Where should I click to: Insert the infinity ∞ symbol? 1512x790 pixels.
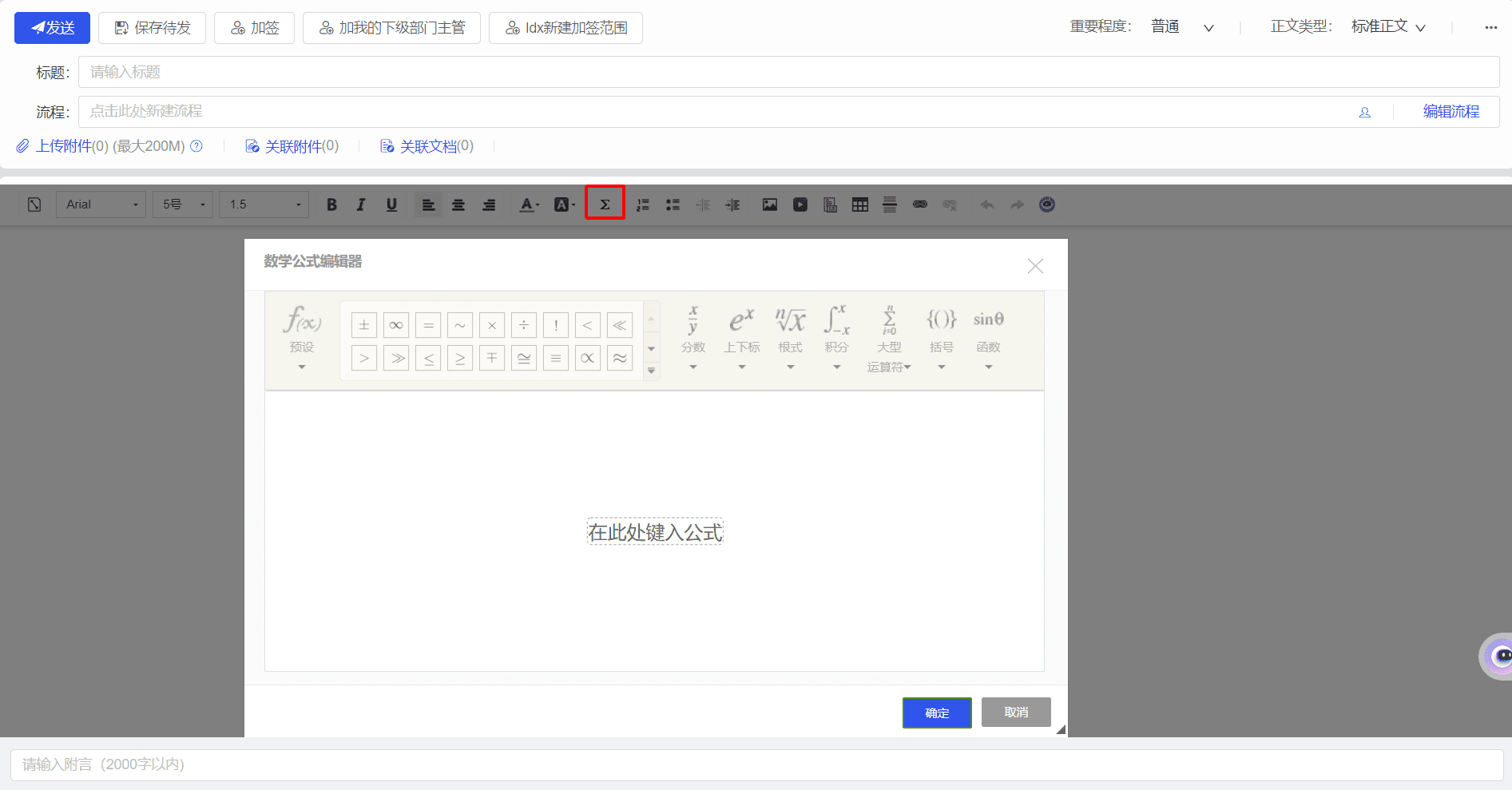(x=396, y=325)
